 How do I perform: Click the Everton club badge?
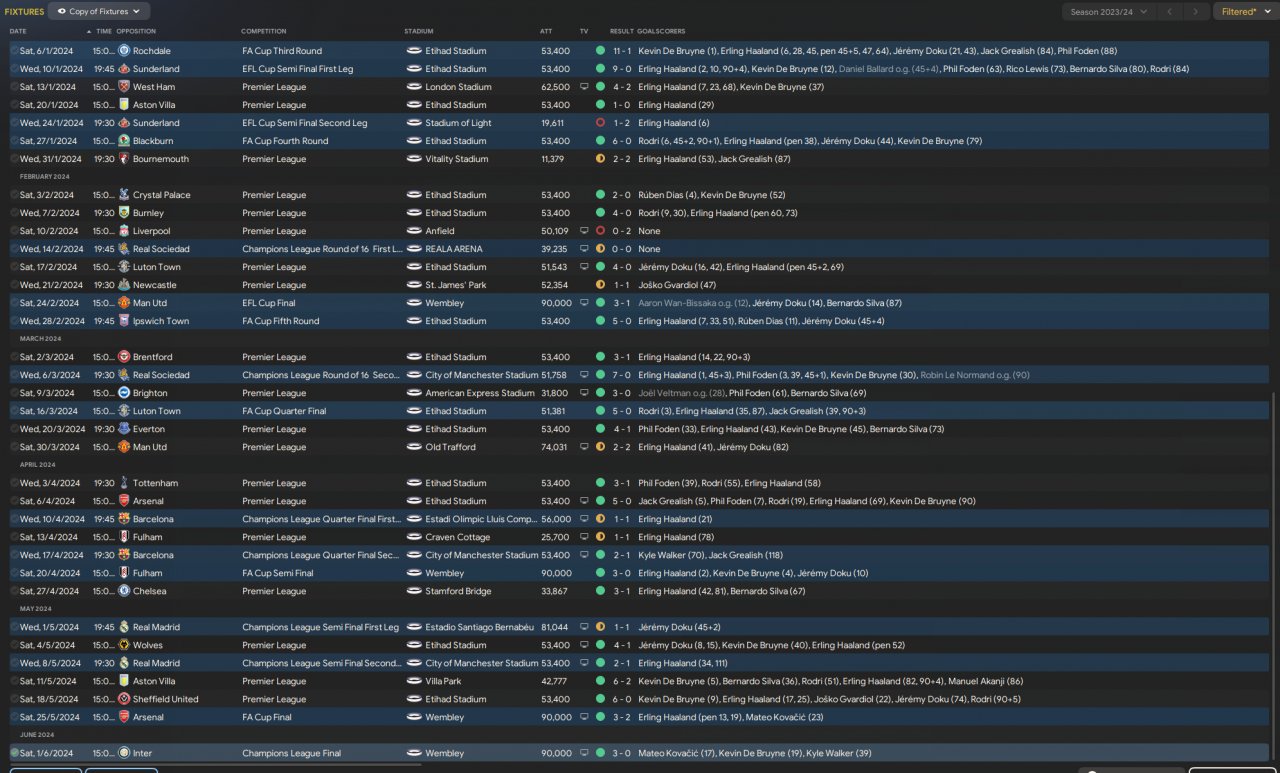124,429
